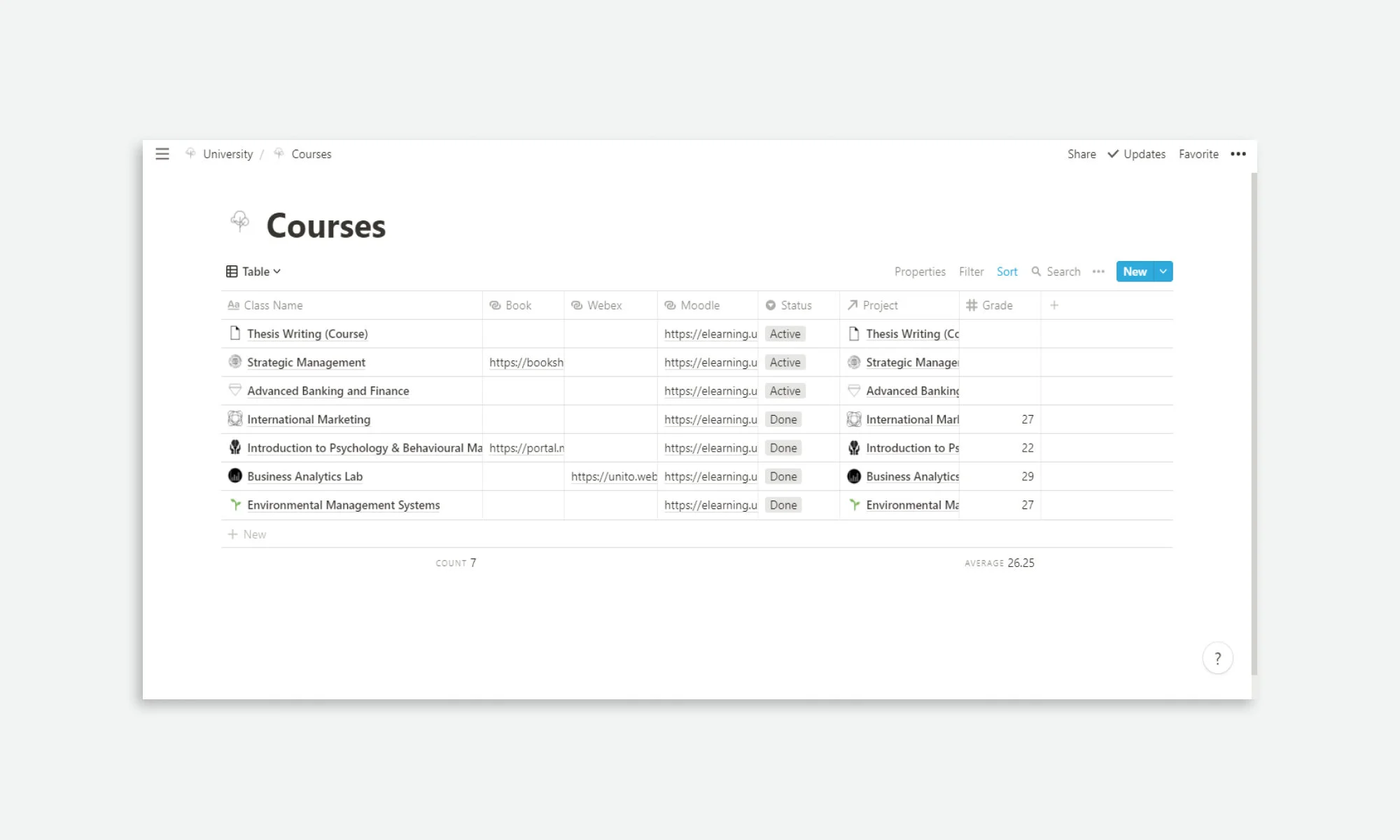Click the three-dot page options icon top right

click(x=1238, y=154)
